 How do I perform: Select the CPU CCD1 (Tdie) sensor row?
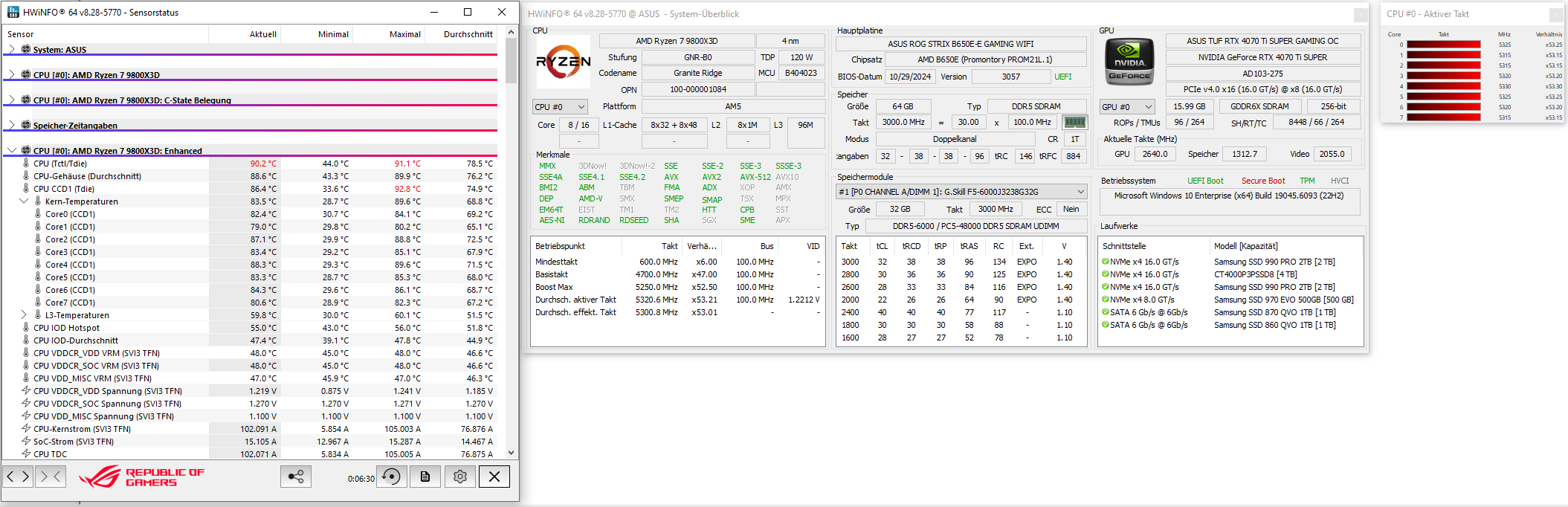tap(251, 189)
